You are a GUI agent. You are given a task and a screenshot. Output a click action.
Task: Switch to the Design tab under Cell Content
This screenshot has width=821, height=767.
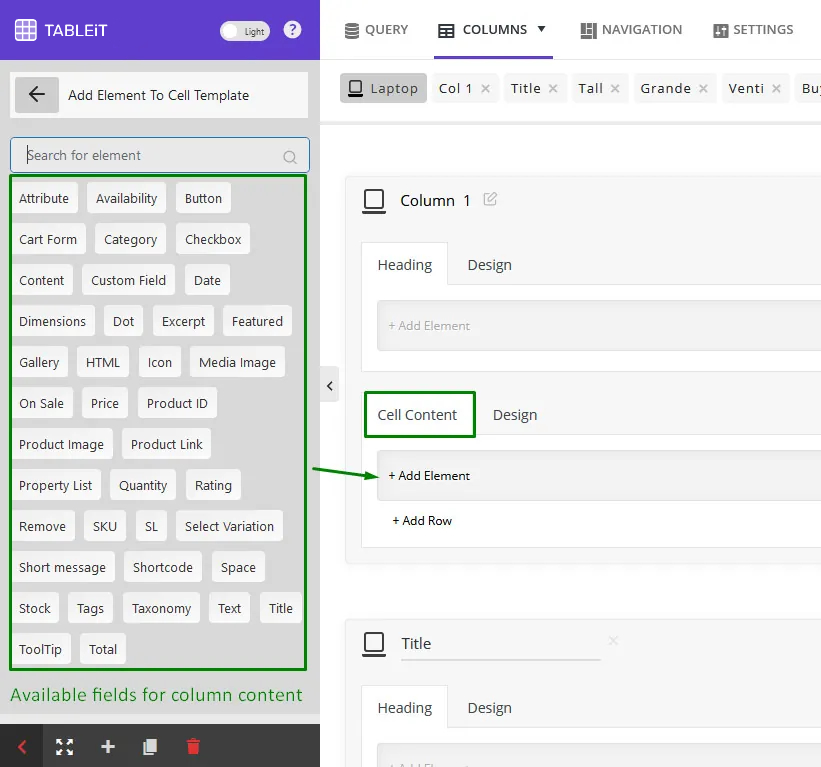click(515, 414)
